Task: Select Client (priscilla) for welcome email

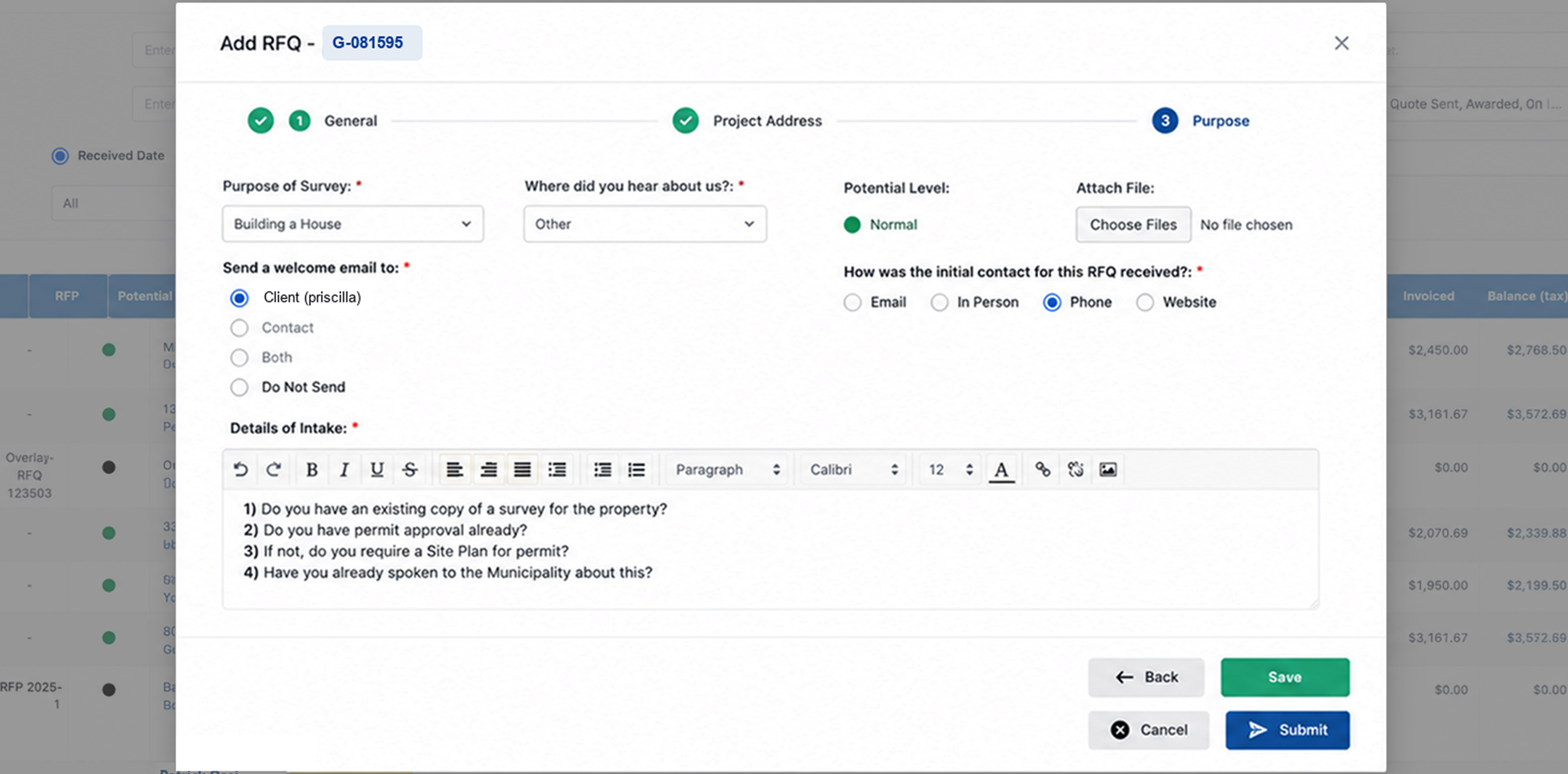Action: click(x=239, y=298)
